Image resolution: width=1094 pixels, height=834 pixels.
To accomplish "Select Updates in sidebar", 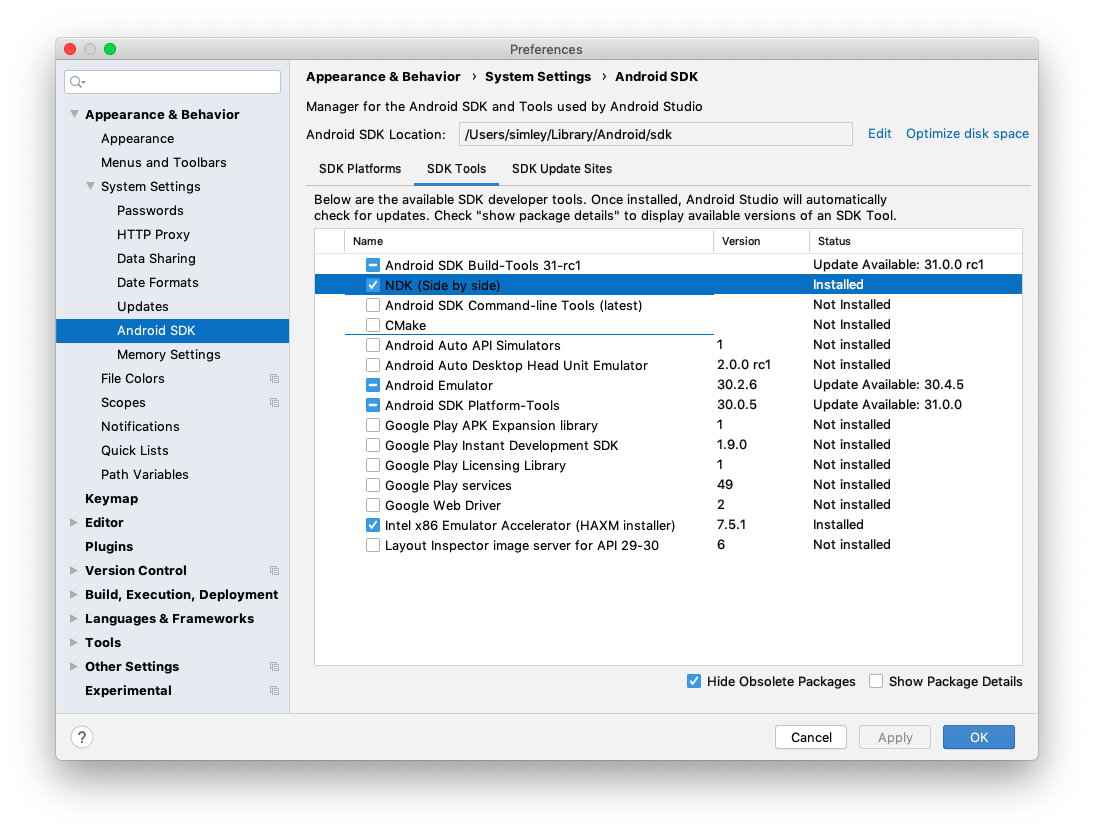I will [142, 306].
